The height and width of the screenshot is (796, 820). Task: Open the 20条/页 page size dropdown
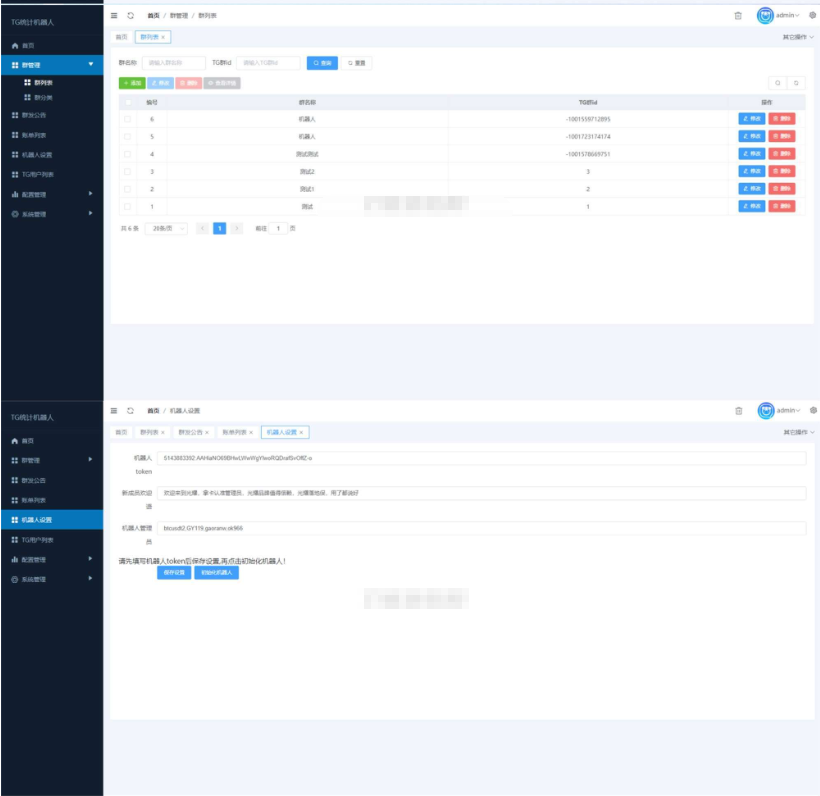pos(166,228)
